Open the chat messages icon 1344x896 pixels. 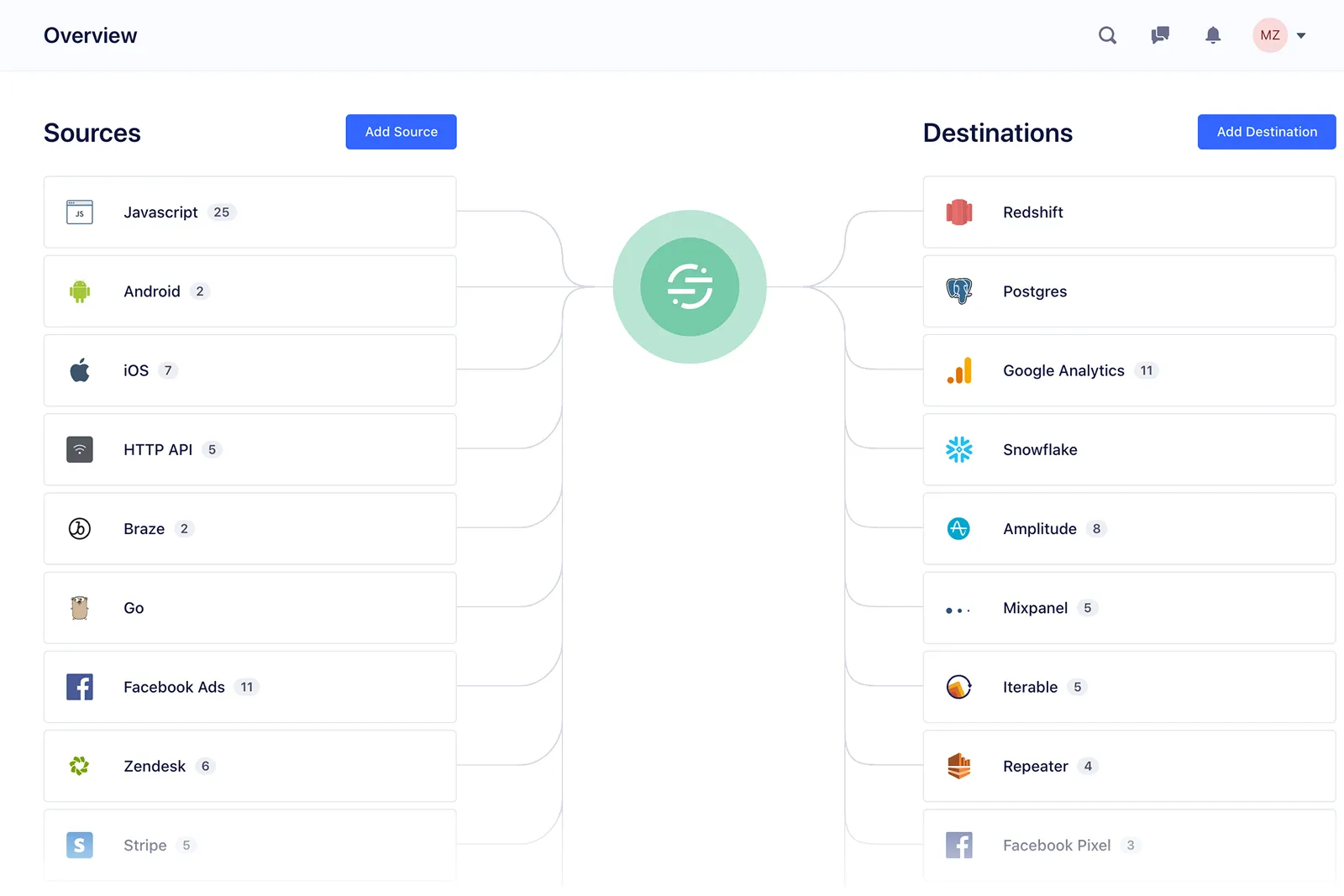point(1160,35)
